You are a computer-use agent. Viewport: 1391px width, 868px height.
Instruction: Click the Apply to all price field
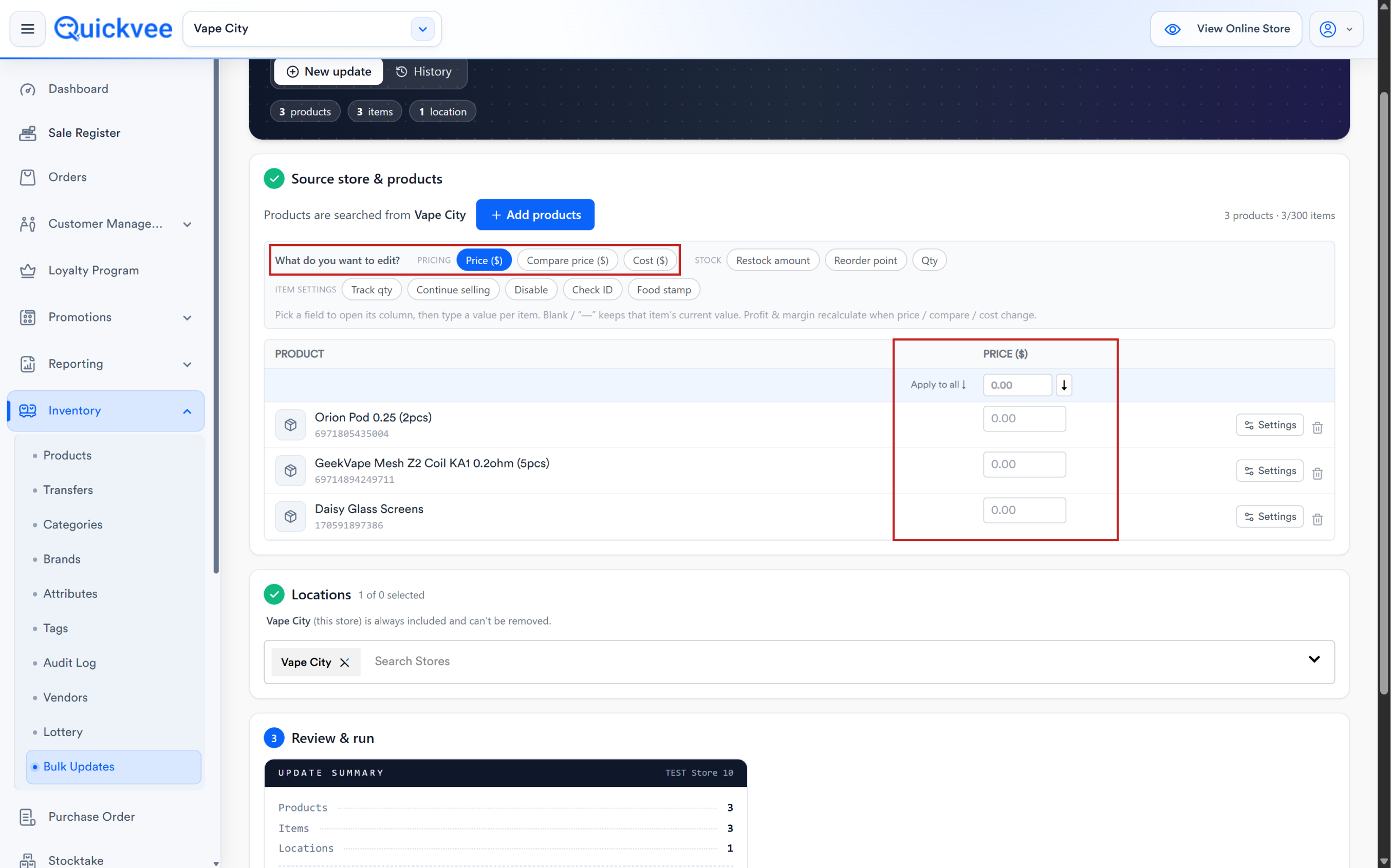1017,385
